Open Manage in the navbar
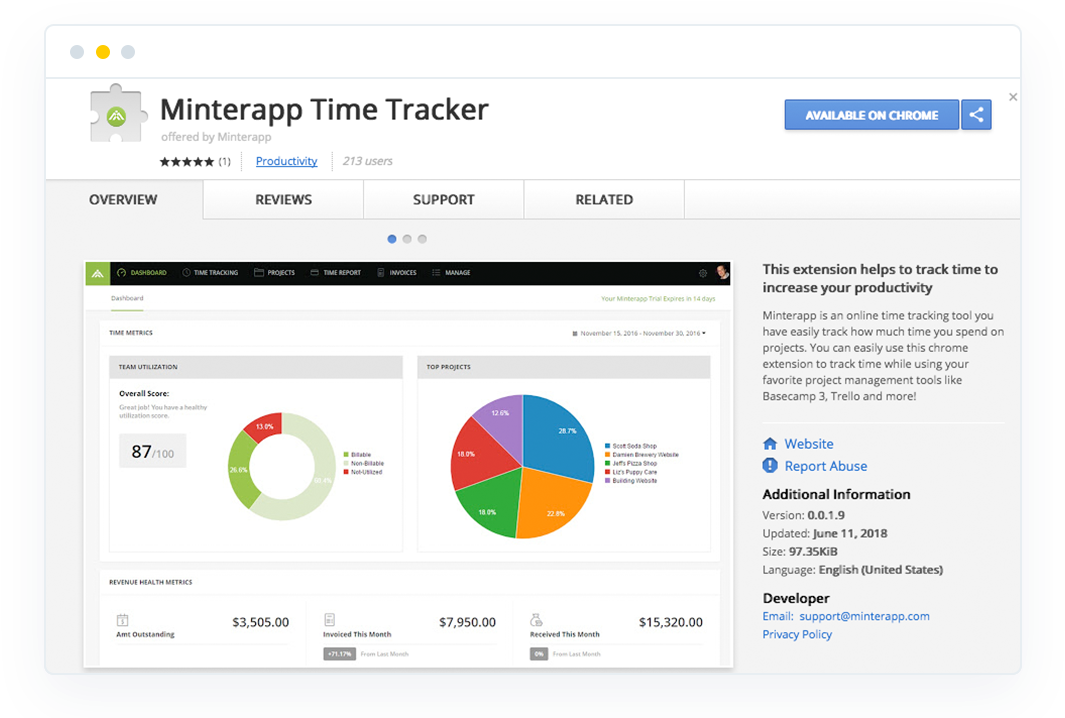 point(451,272)
